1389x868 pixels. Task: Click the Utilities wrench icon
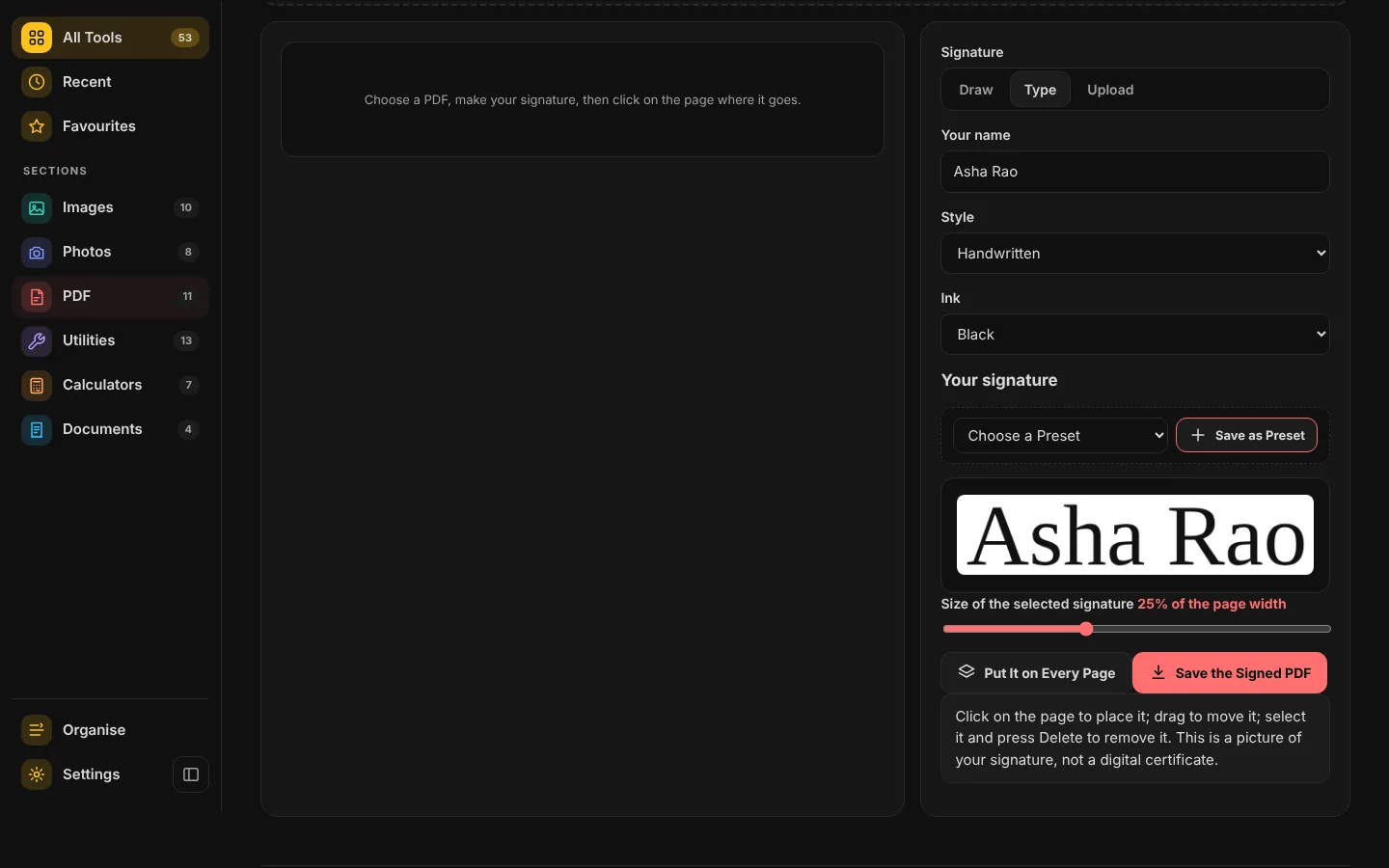(x=37, y=340)
